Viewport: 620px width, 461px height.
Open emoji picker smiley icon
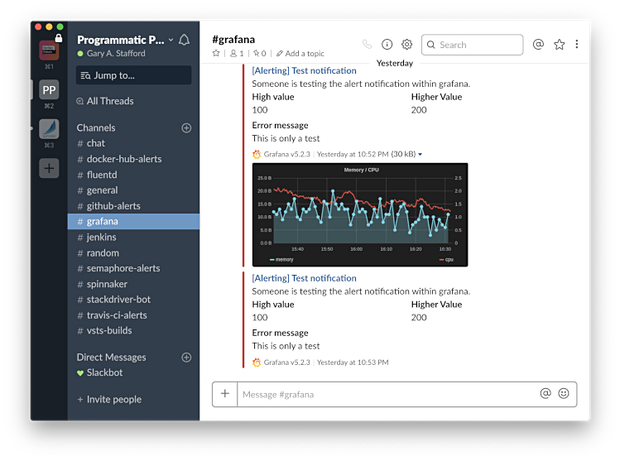click(x=563, y=393)
